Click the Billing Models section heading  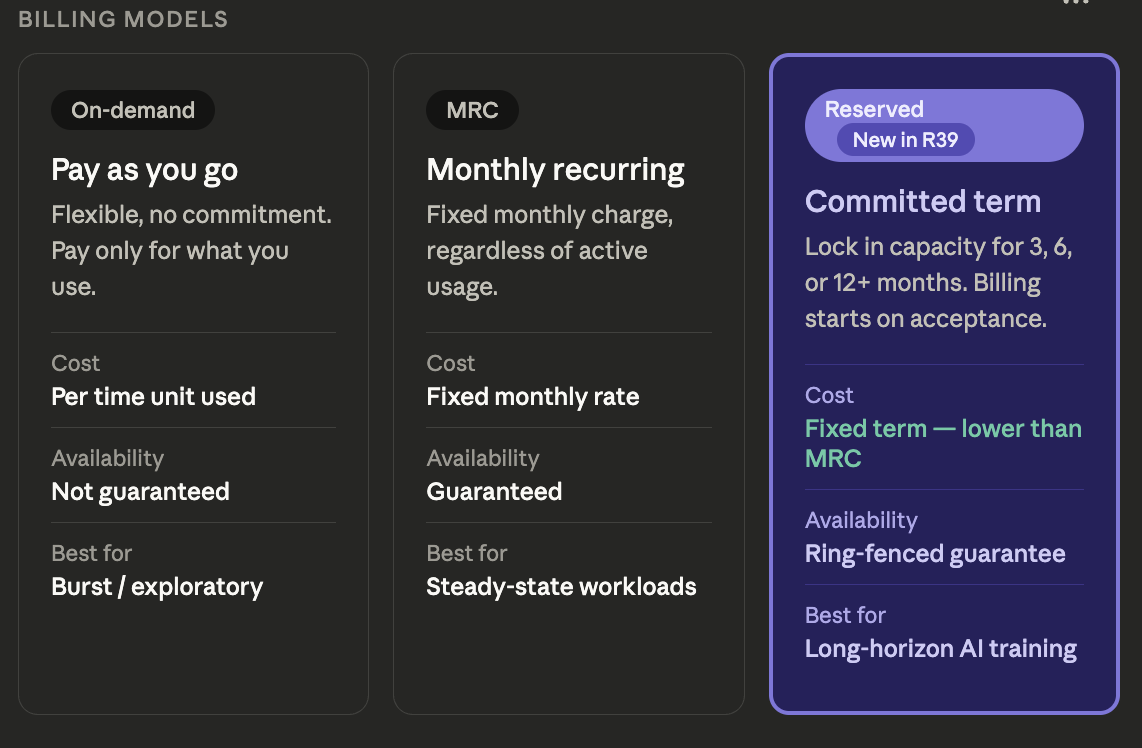[x=123, y=19]
